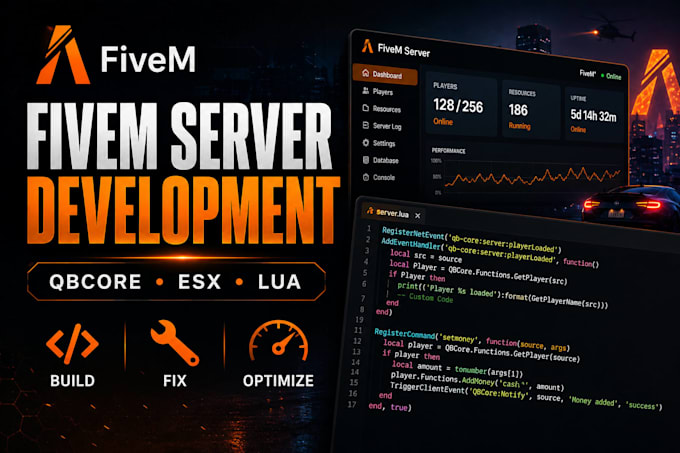
Task: Click the Console icon in sidebar
Action: pyautogui.click(x=366, y=177)
